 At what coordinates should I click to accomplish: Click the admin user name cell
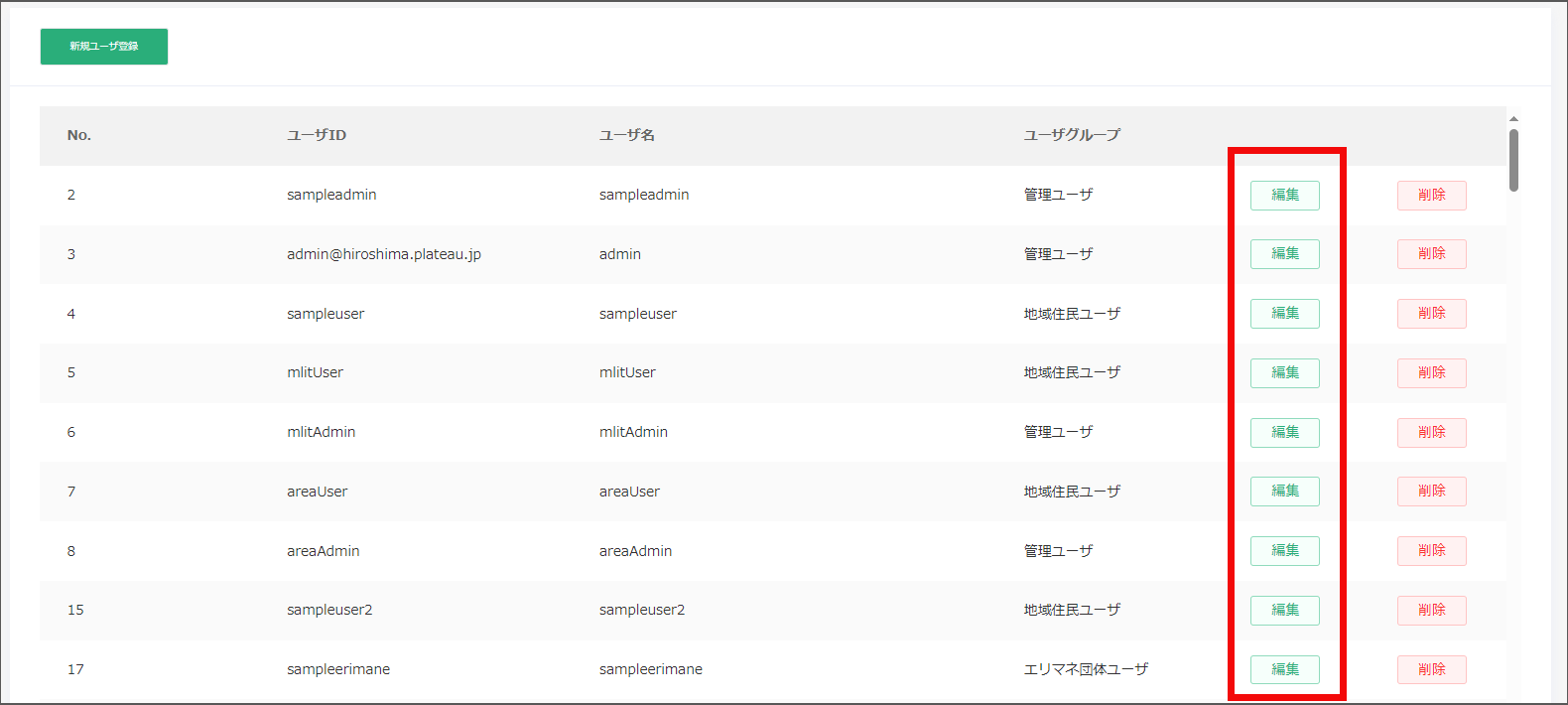pos(620,254)
